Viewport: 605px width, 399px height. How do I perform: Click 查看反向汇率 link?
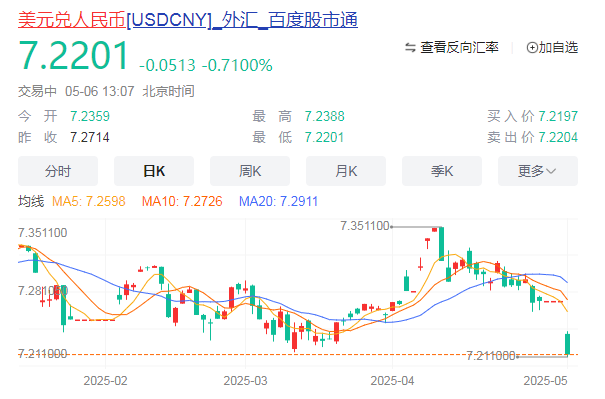pyautogui.click(x=459, y=48)
